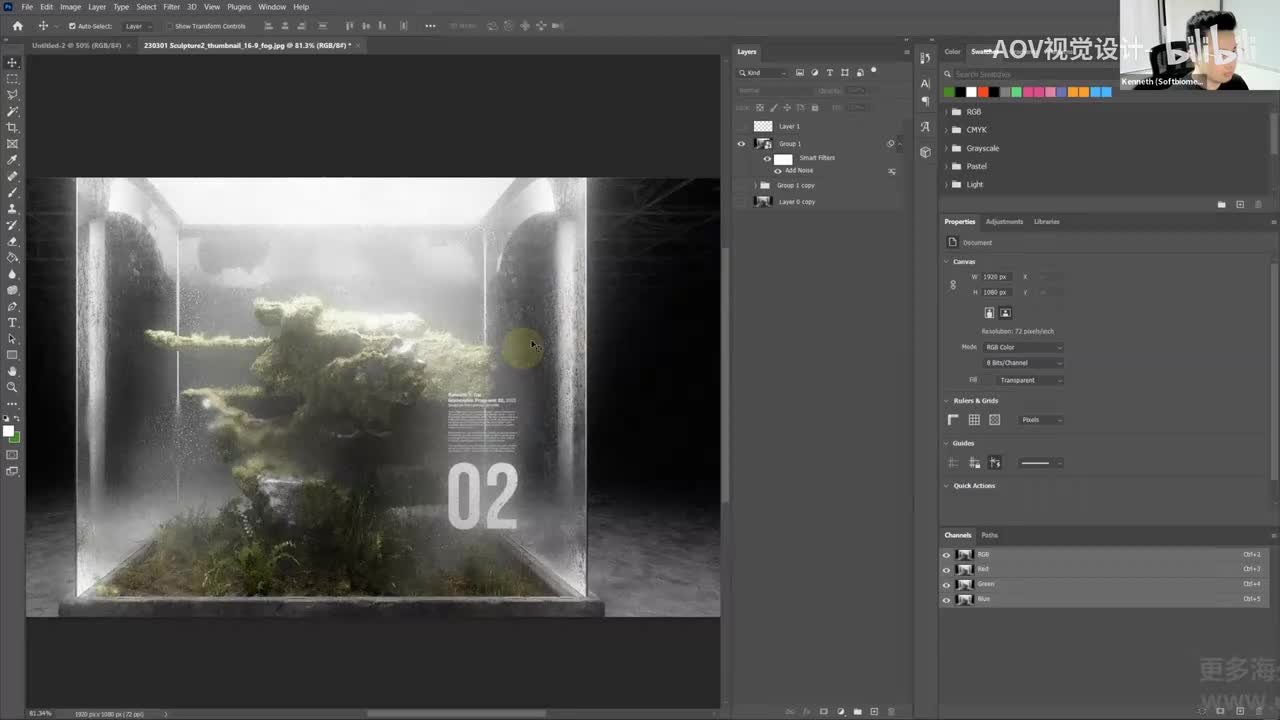Toggle Green channel visibility
1280x720 pixels.
click(947, 584)
